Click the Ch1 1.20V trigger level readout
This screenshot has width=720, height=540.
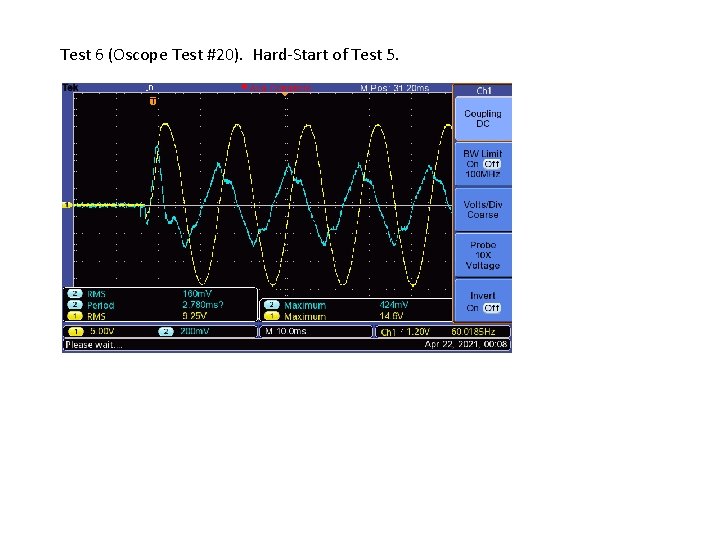click(405, 332)
